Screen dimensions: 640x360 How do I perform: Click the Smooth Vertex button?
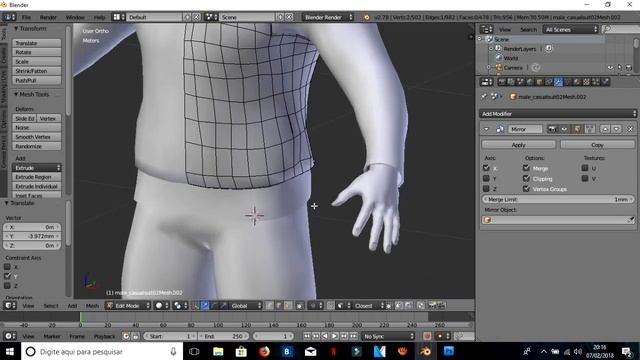pos(37,137)
